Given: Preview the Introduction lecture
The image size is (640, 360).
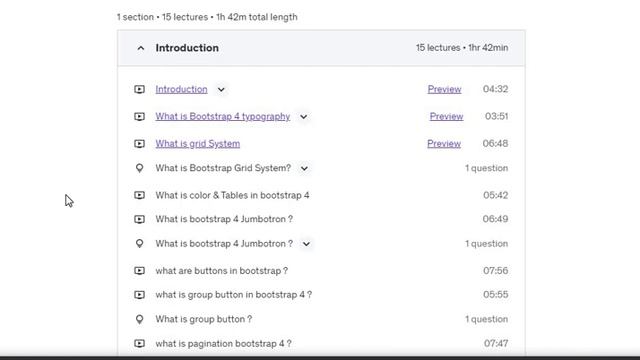Looking at the screenshot, I should point(444,89).
